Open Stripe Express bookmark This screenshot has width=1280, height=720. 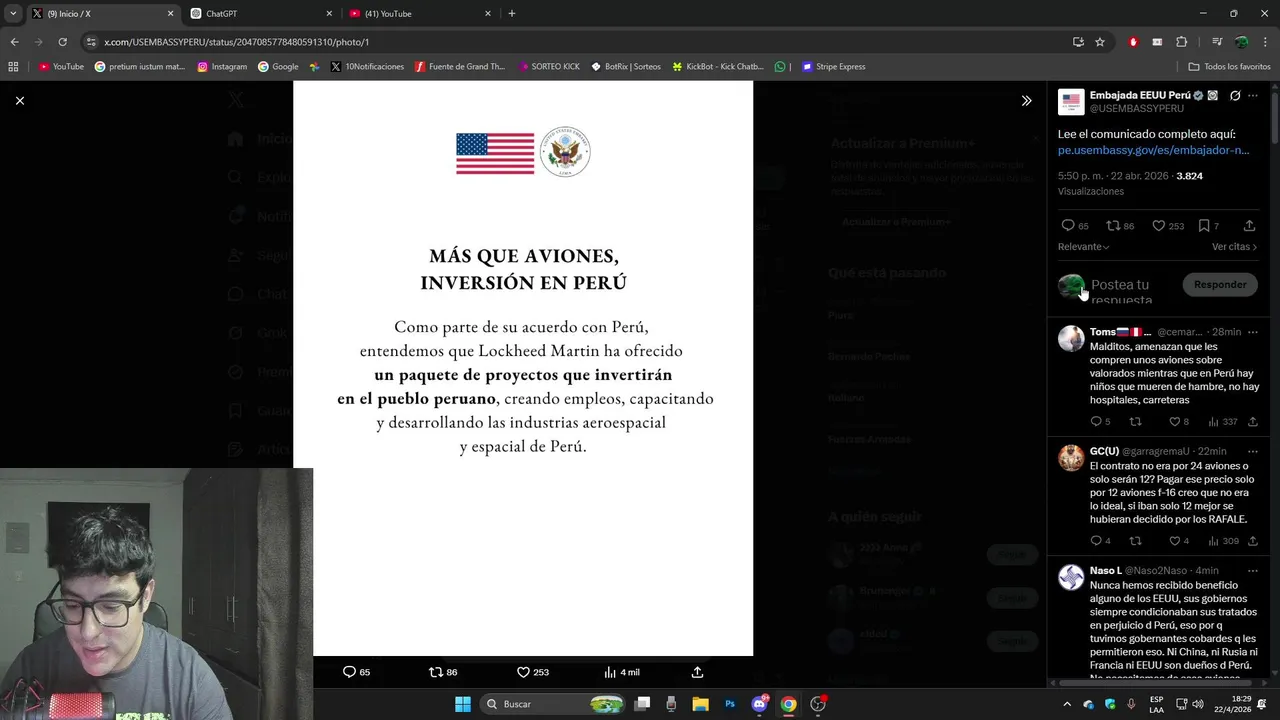tap(833, 67)
